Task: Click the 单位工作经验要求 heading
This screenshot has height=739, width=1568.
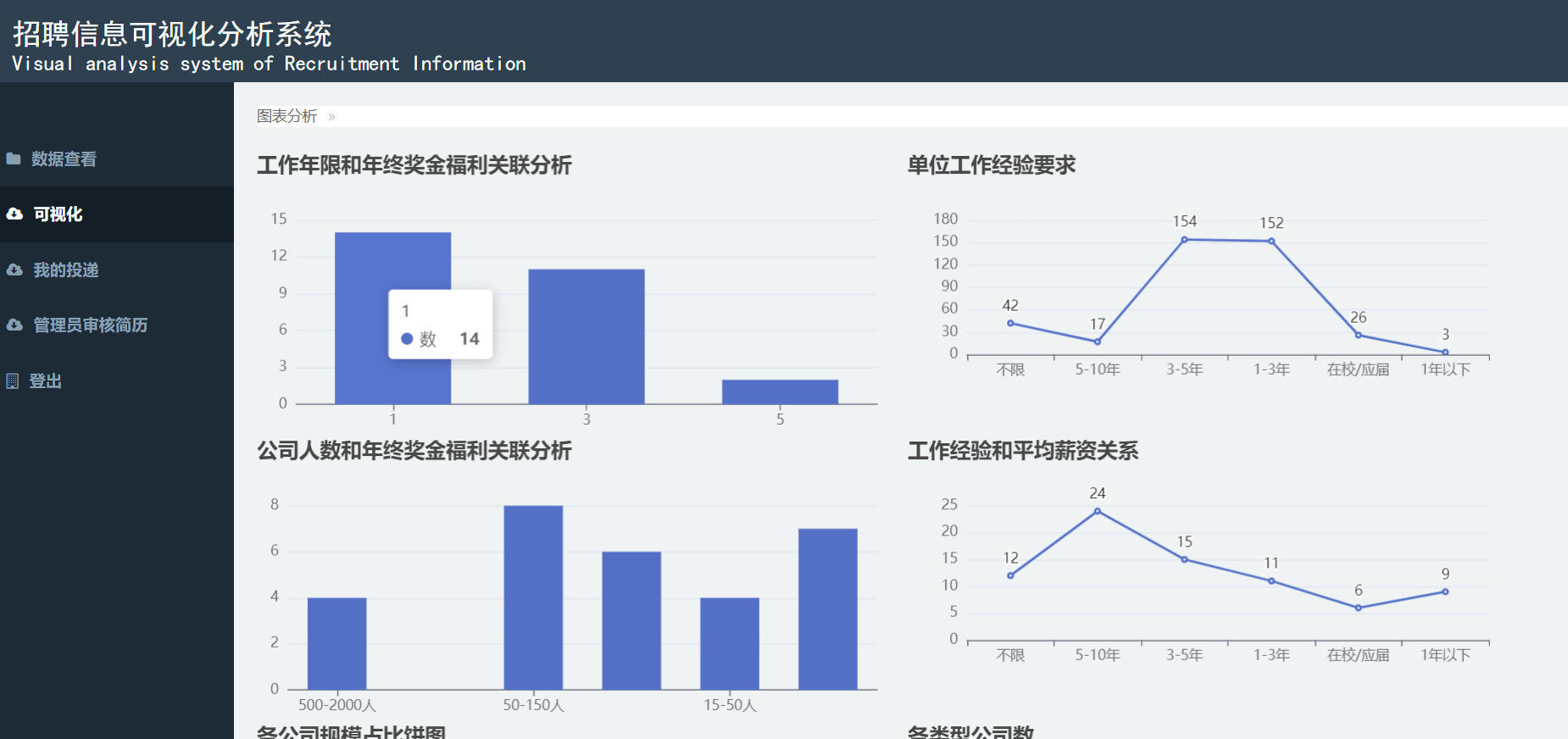Action: 992,164
